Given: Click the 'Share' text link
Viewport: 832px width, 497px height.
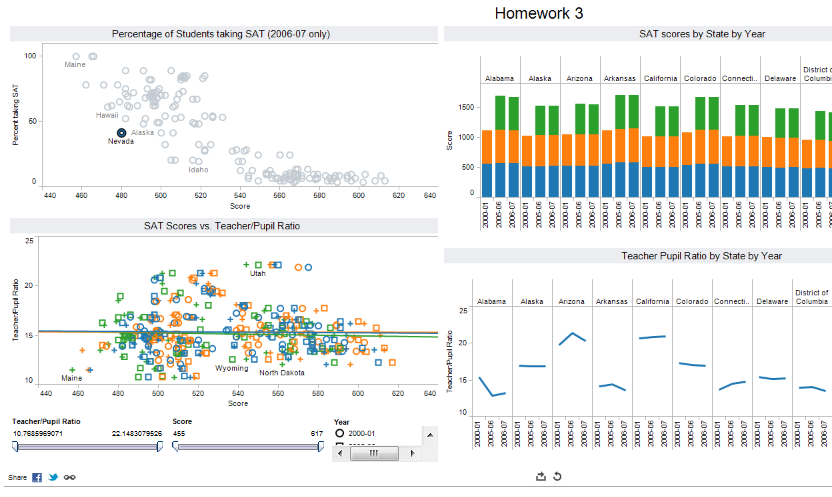Looking at the screenshot, I should pos(18,478).
